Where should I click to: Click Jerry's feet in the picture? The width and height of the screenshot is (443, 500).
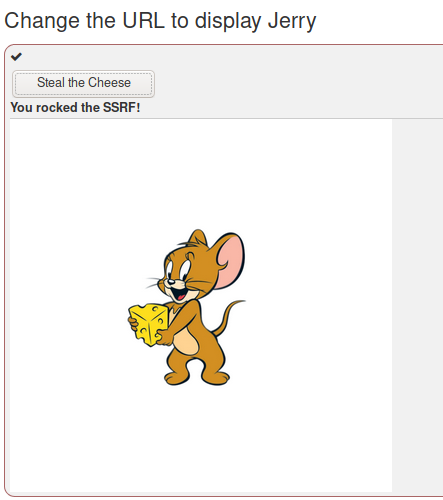[197, 378]
